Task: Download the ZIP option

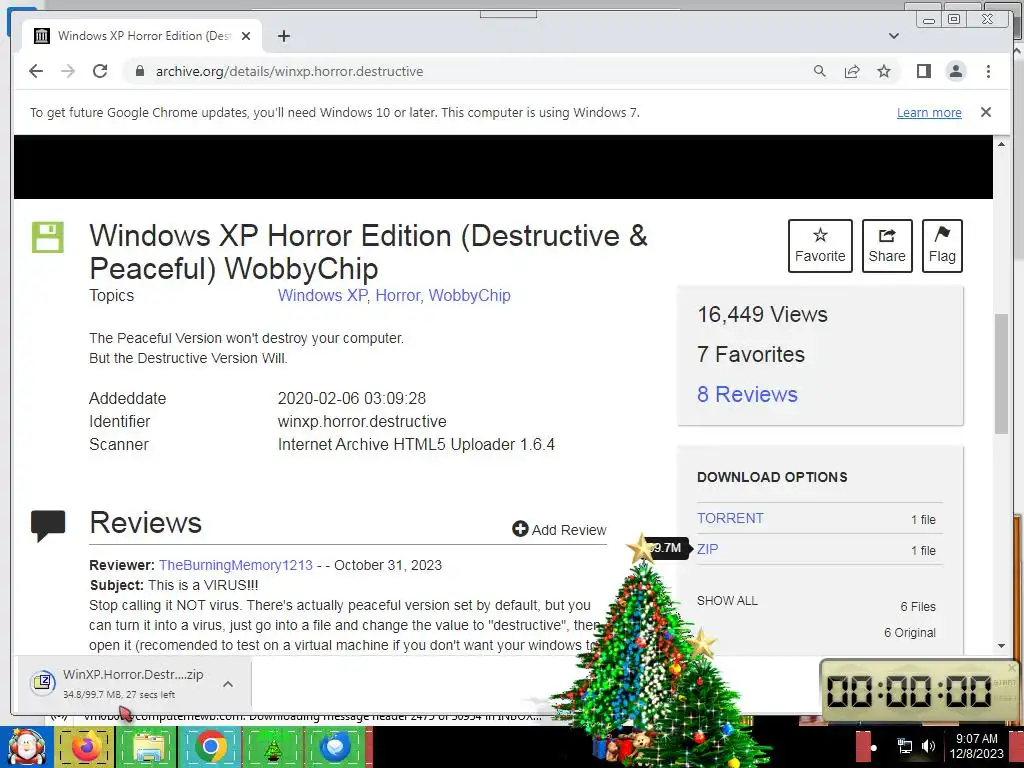Action: (707, 549)
